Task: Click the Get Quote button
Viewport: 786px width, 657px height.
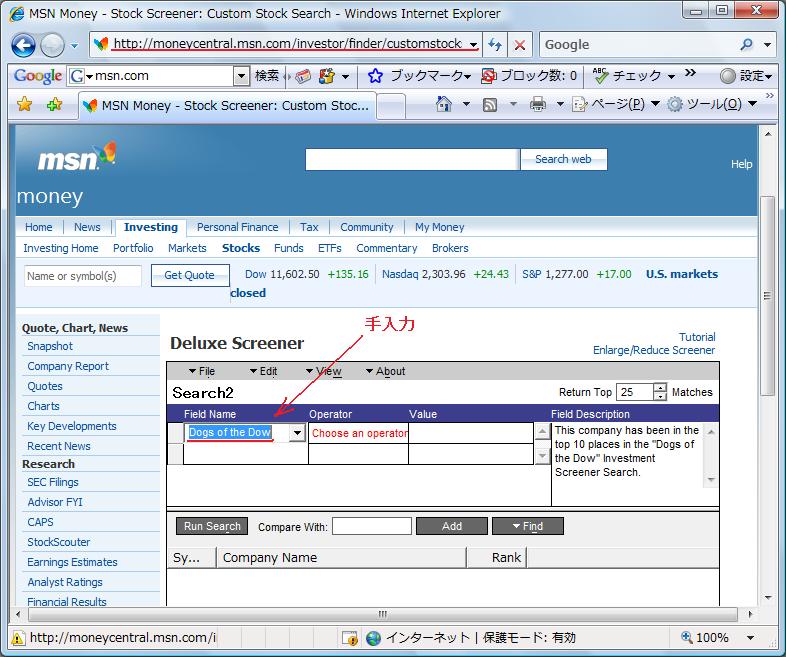Action: click(189, 276)
